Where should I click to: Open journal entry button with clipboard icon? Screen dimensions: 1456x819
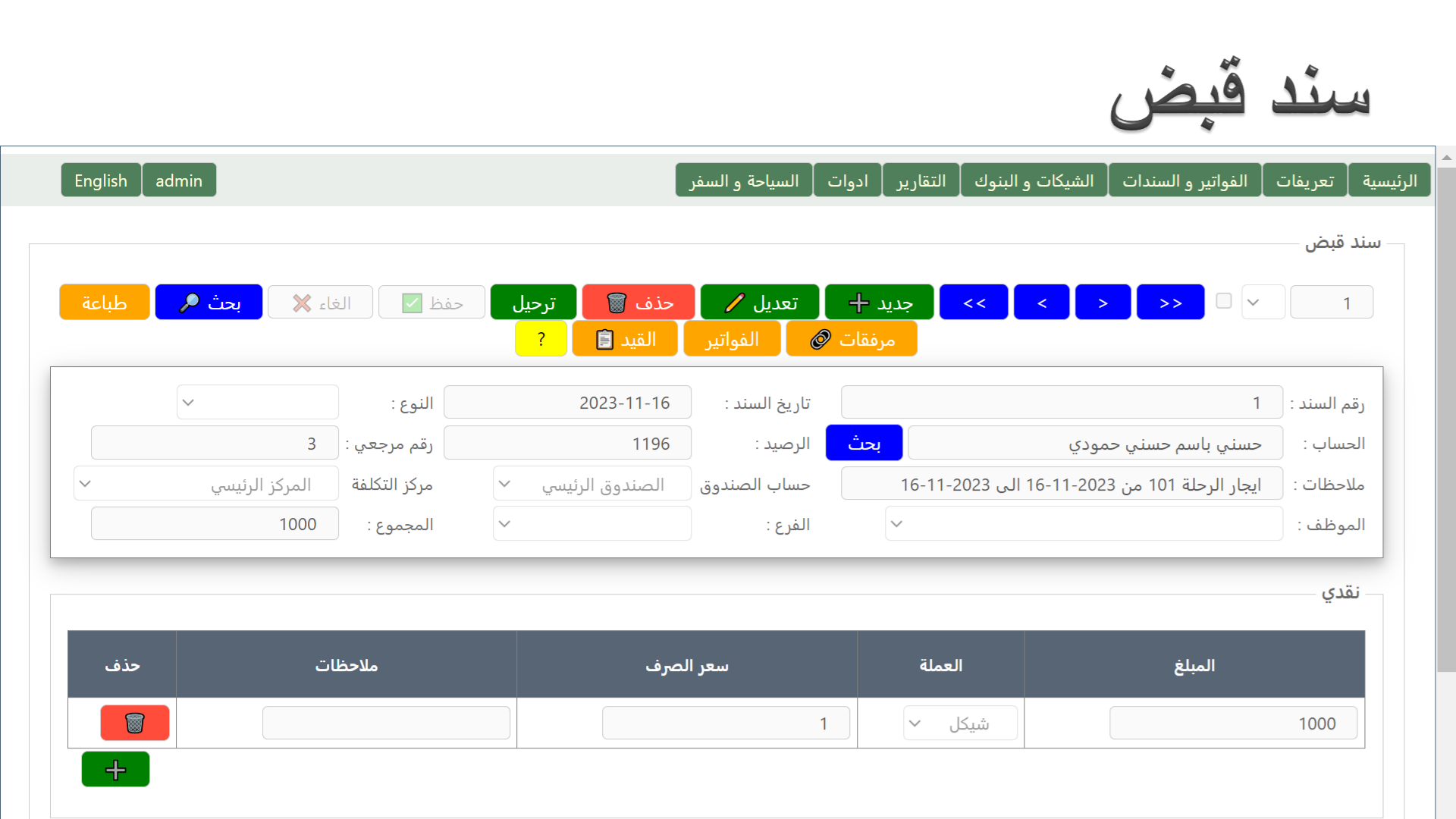(x=625, y=339)
